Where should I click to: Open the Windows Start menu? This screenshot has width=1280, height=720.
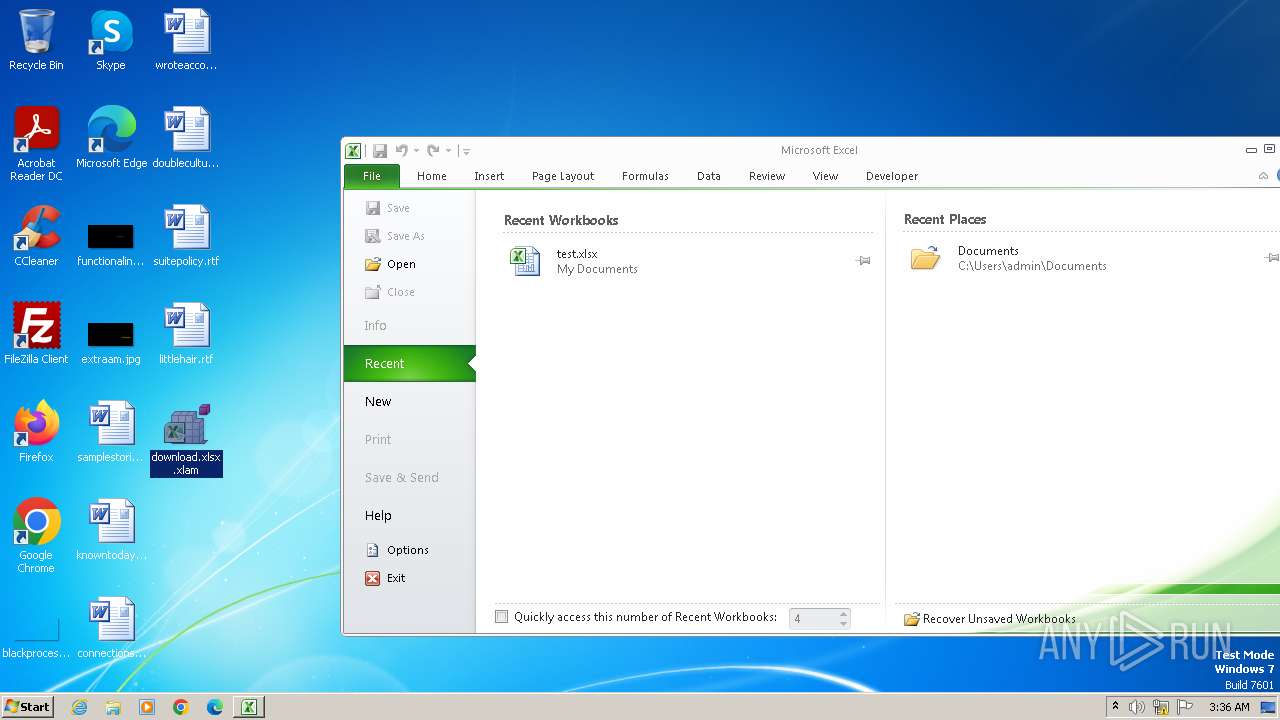(27, 707)
